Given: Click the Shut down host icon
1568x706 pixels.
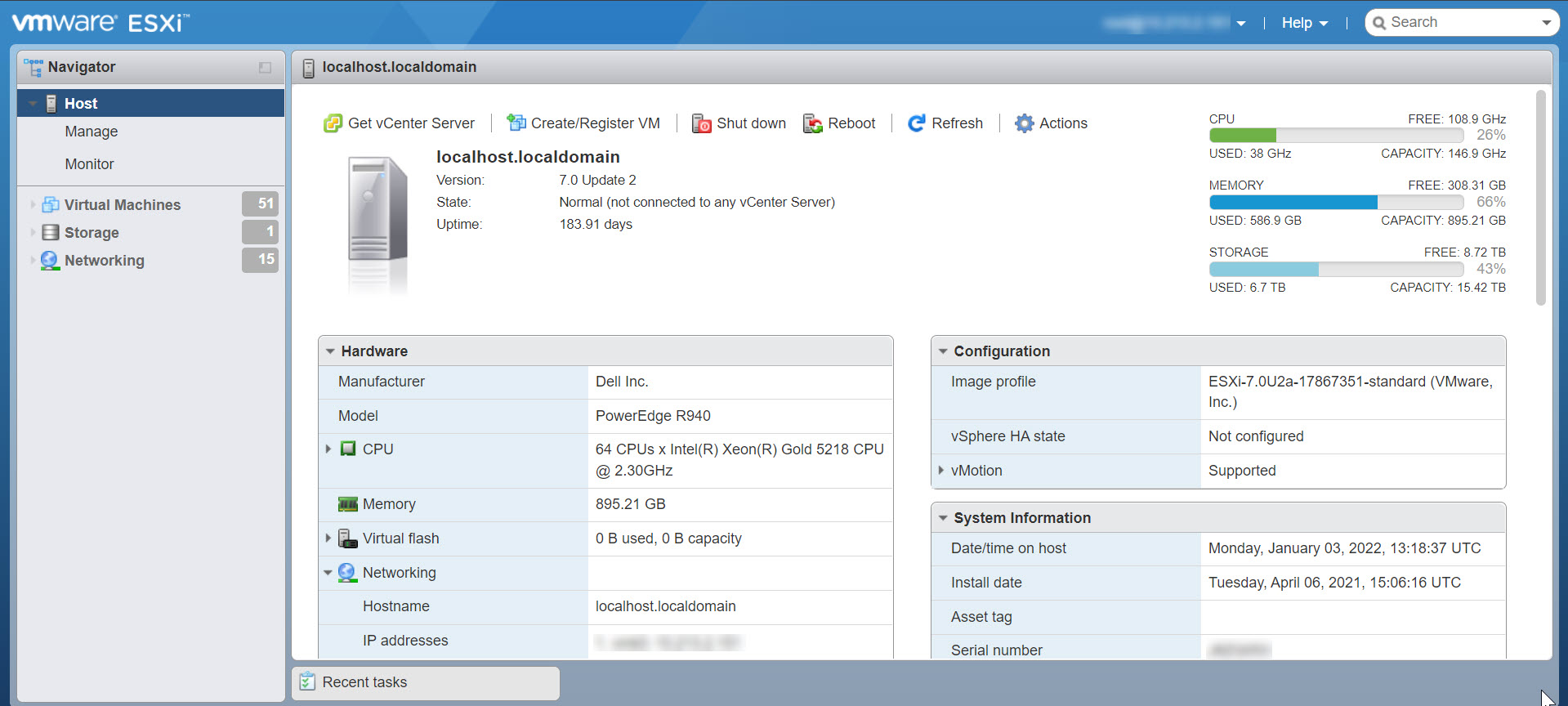Looking at the screenshot, I should click(701, 123).
